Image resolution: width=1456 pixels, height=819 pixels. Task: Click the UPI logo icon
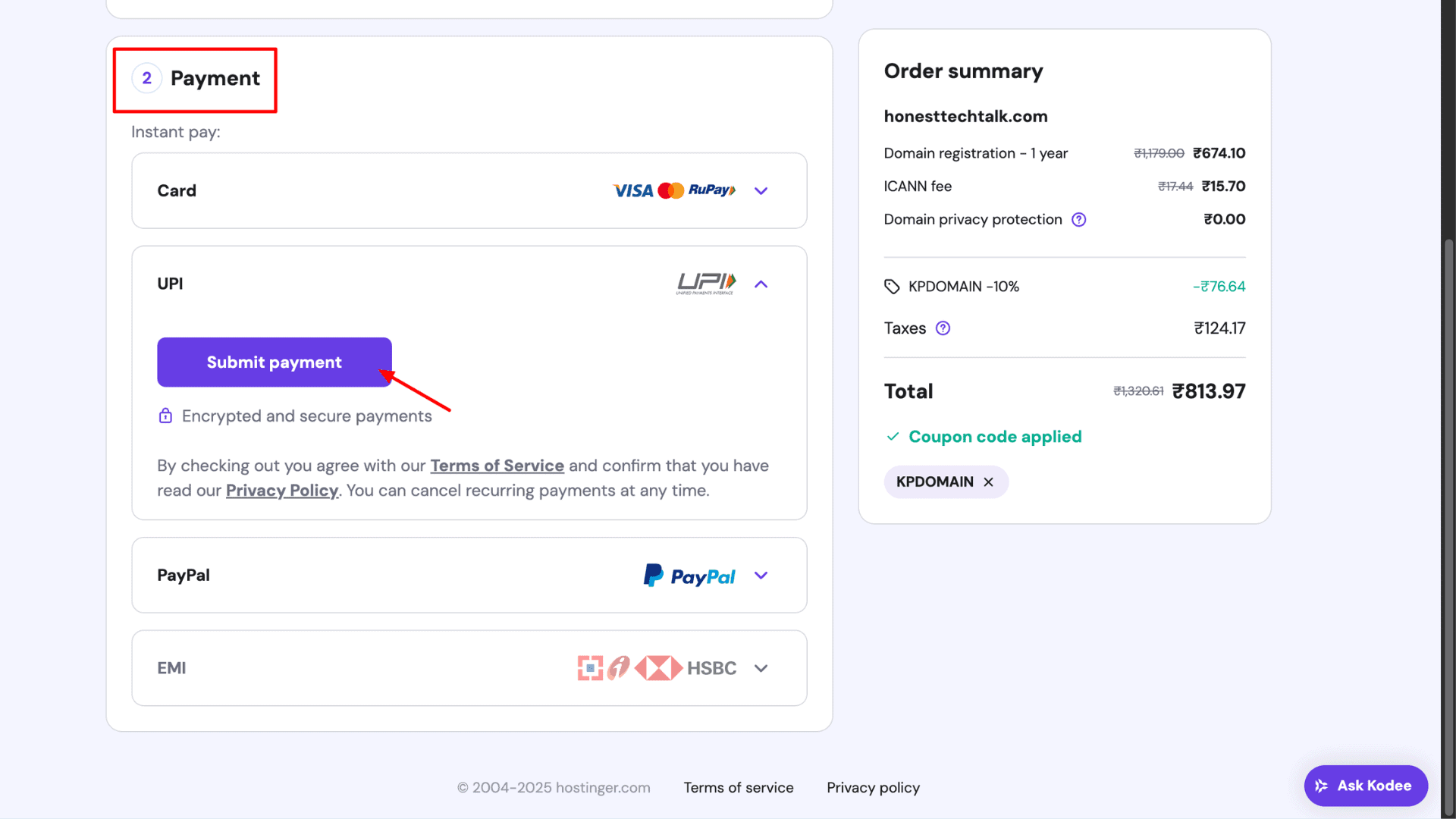tap(706, 284)
